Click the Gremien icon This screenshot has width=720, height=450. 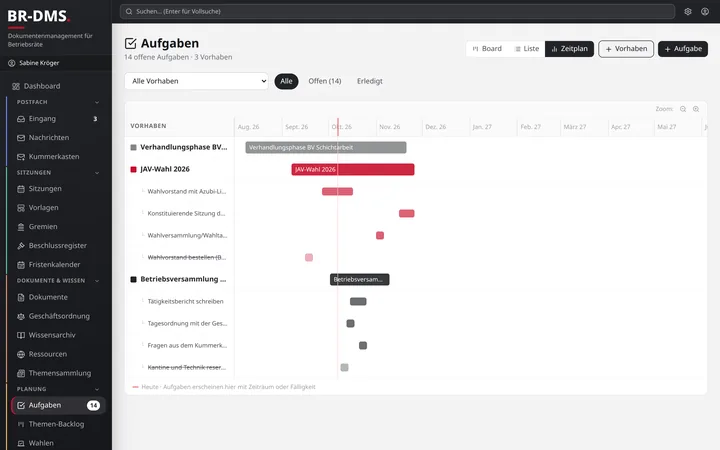pos(21,227)
